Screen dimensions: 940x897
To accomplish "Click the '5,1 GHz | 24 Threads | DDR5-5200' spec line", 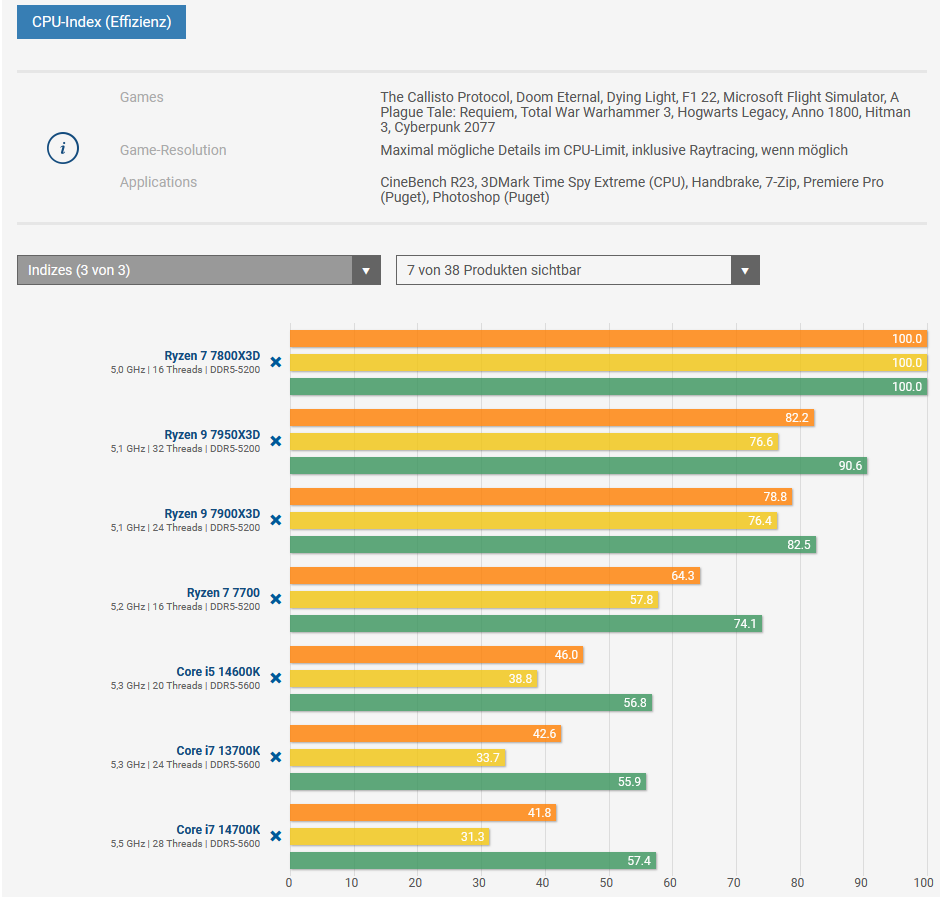I will click(x=185, y=528).
